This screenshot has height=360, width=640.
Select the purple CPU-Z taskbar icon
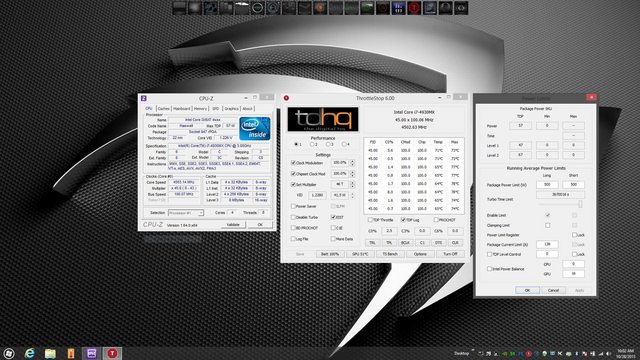tap(91, 353)
